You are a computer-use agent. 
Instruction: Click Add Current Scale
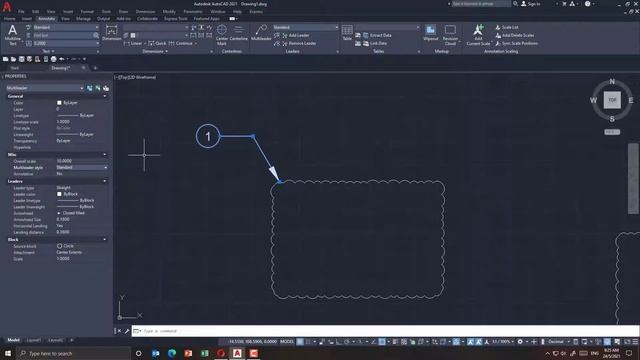click(x=478, y=35)
